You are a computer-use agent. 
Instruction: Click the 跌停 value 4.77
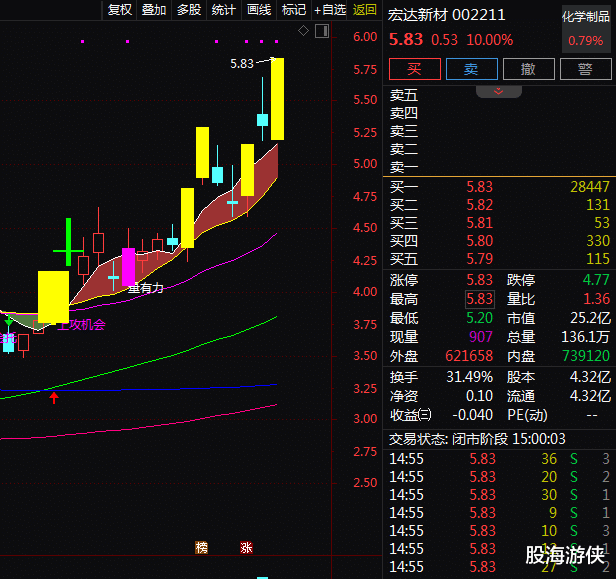click(596, 280)
